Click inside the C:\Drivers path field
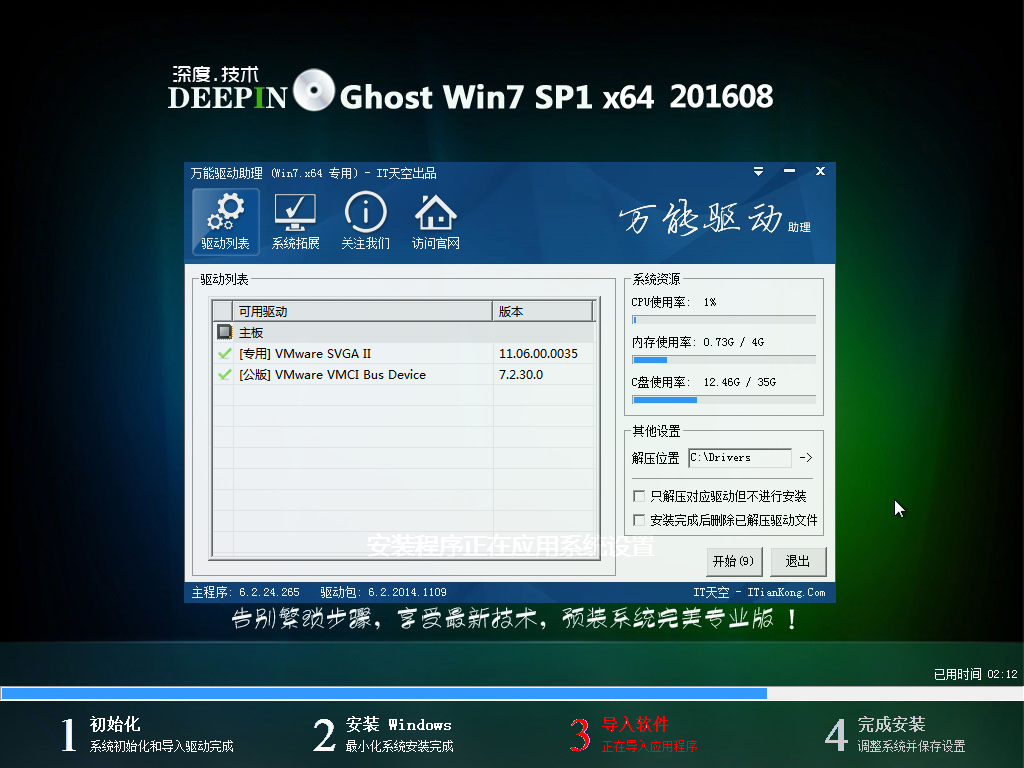Image resolution: width=1024 pixels, height=768 pixels. [738, 457]
